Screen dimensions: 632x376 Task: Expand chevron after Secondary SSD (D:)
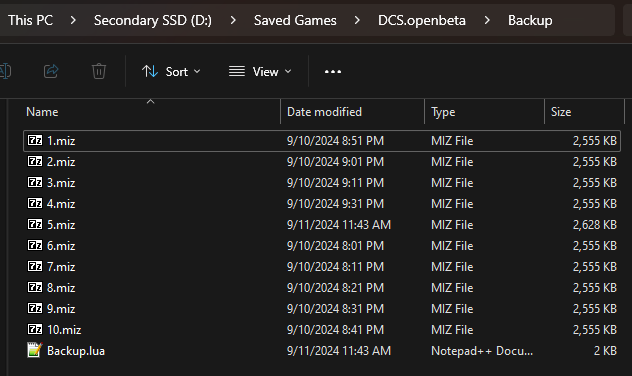(233, 20)
